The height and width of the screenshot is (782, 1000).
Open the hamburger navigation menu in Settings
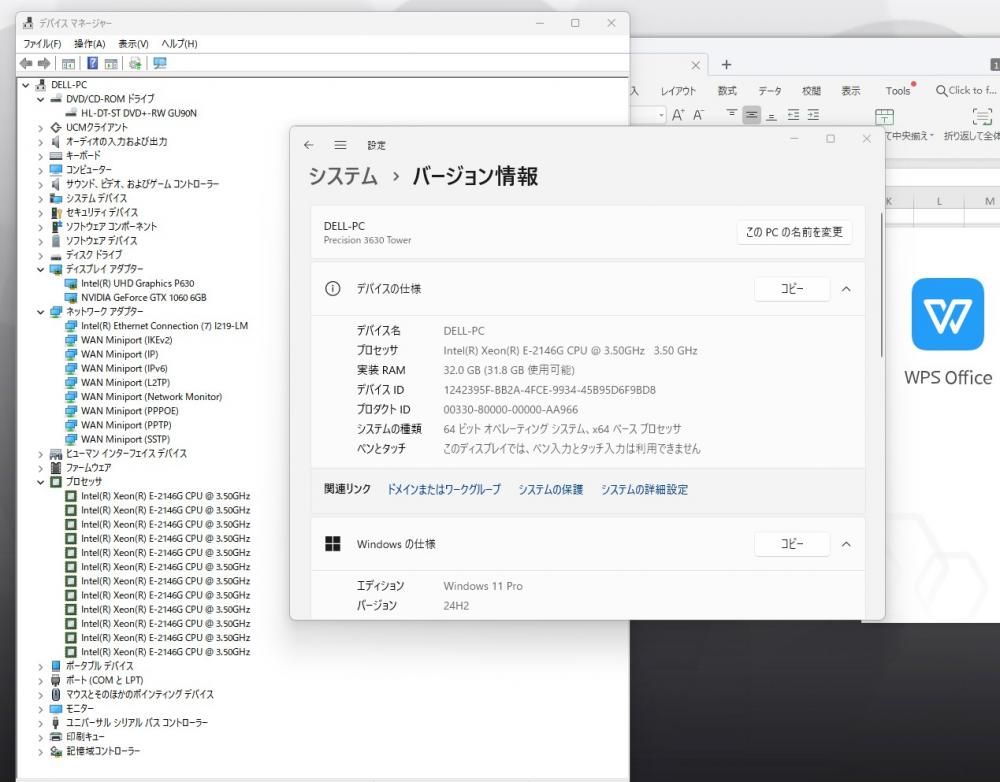tap(341, 145)
